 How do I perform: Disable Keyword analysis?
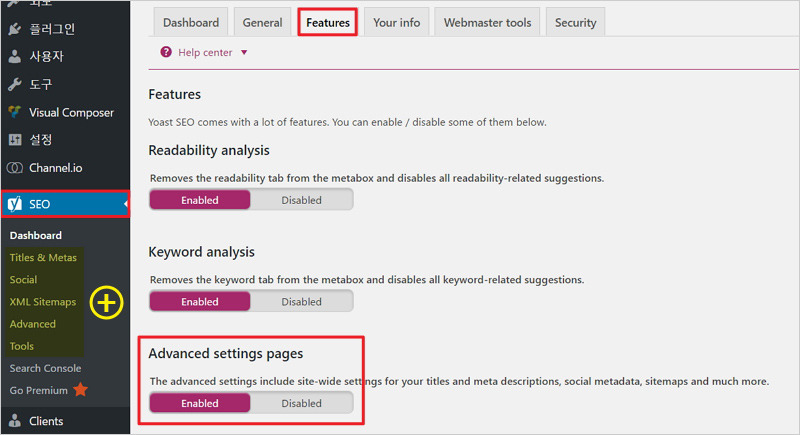click(302, 301)
